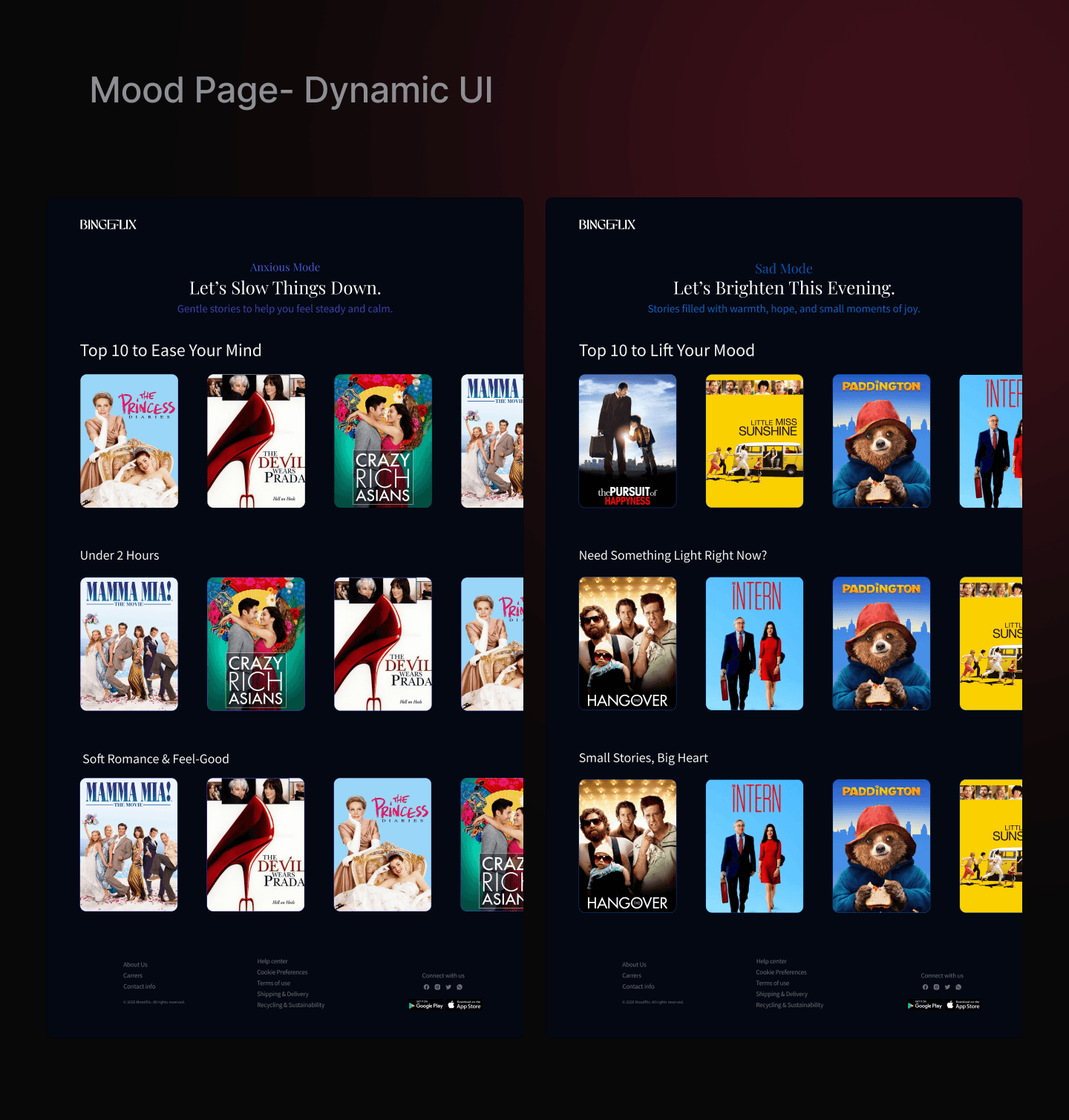This screenshot has width=1069, height=1120.
Task: Click 'Under 2 Hours' section heading
Action: pyautogui.click(x=120, y=555)
